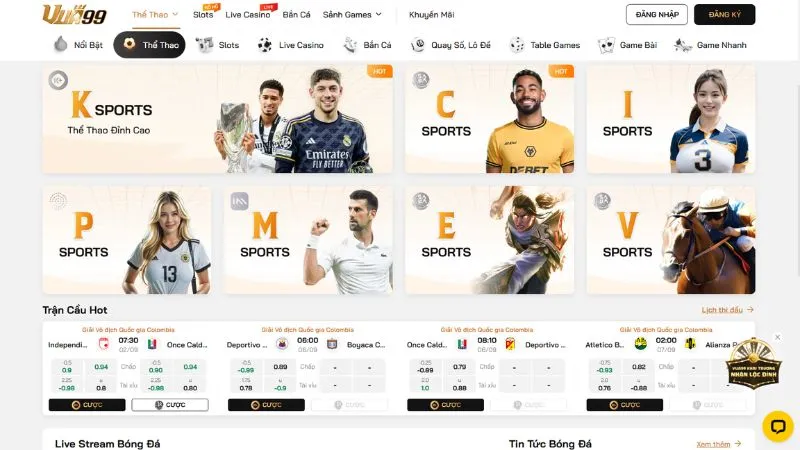Open Game Nhanh rocket icon
Viewport: 800px width, 450px height.
click(x=683, y=45)
